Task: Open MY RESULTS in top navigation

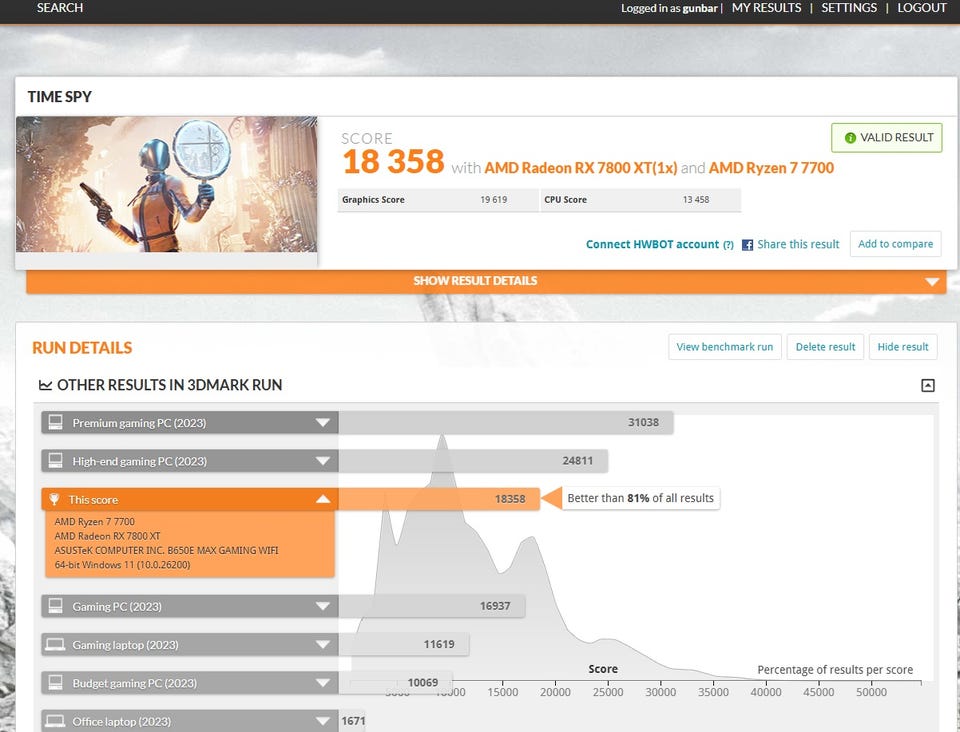Action: click(766, 8)
